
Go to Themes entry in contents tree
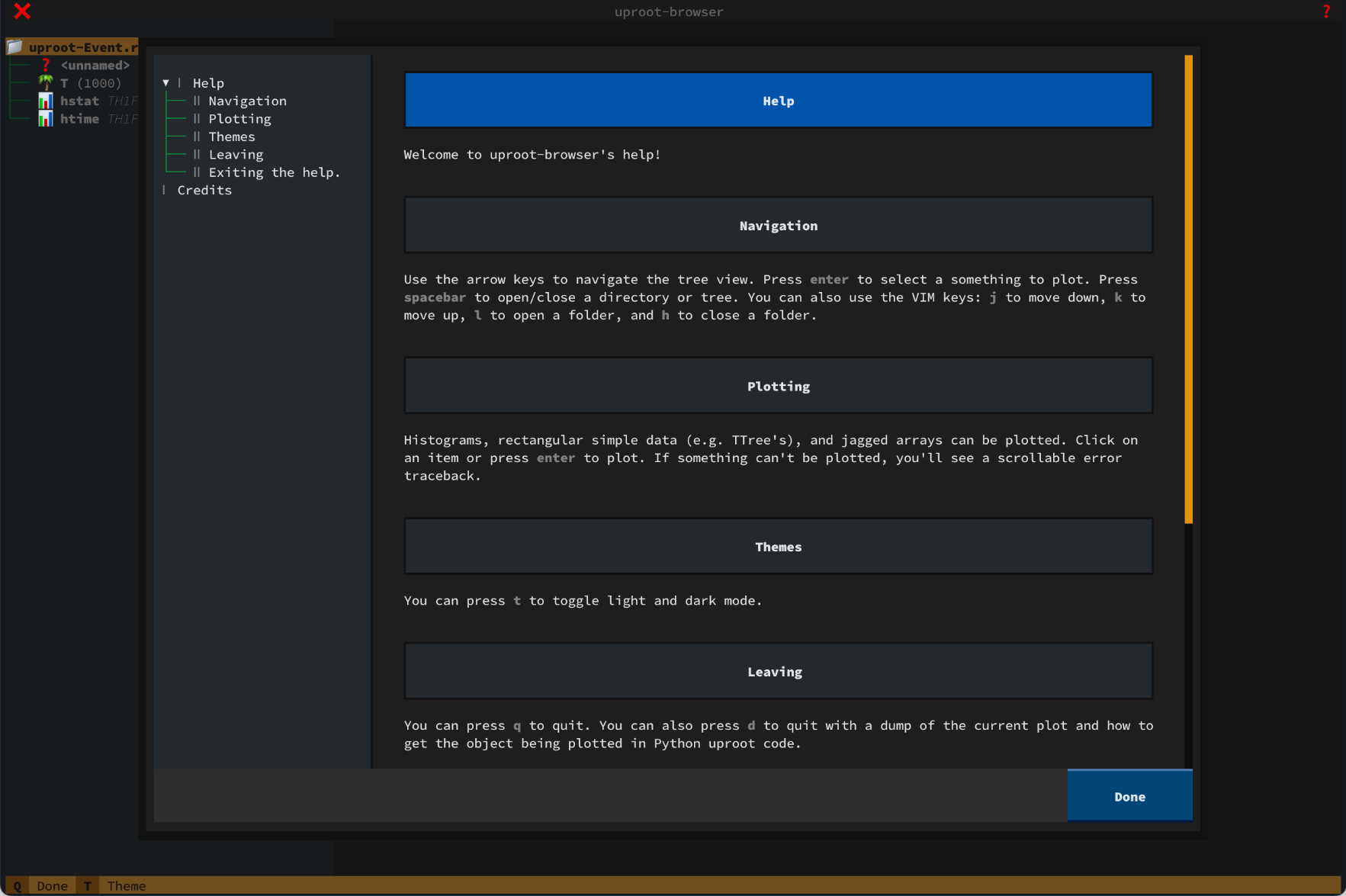(232, 136)
